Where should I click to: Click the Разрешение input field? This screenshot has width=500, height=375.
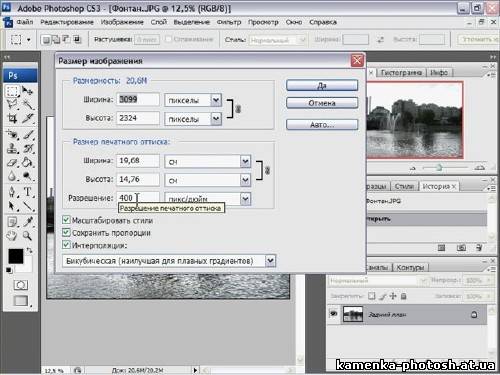138,198
